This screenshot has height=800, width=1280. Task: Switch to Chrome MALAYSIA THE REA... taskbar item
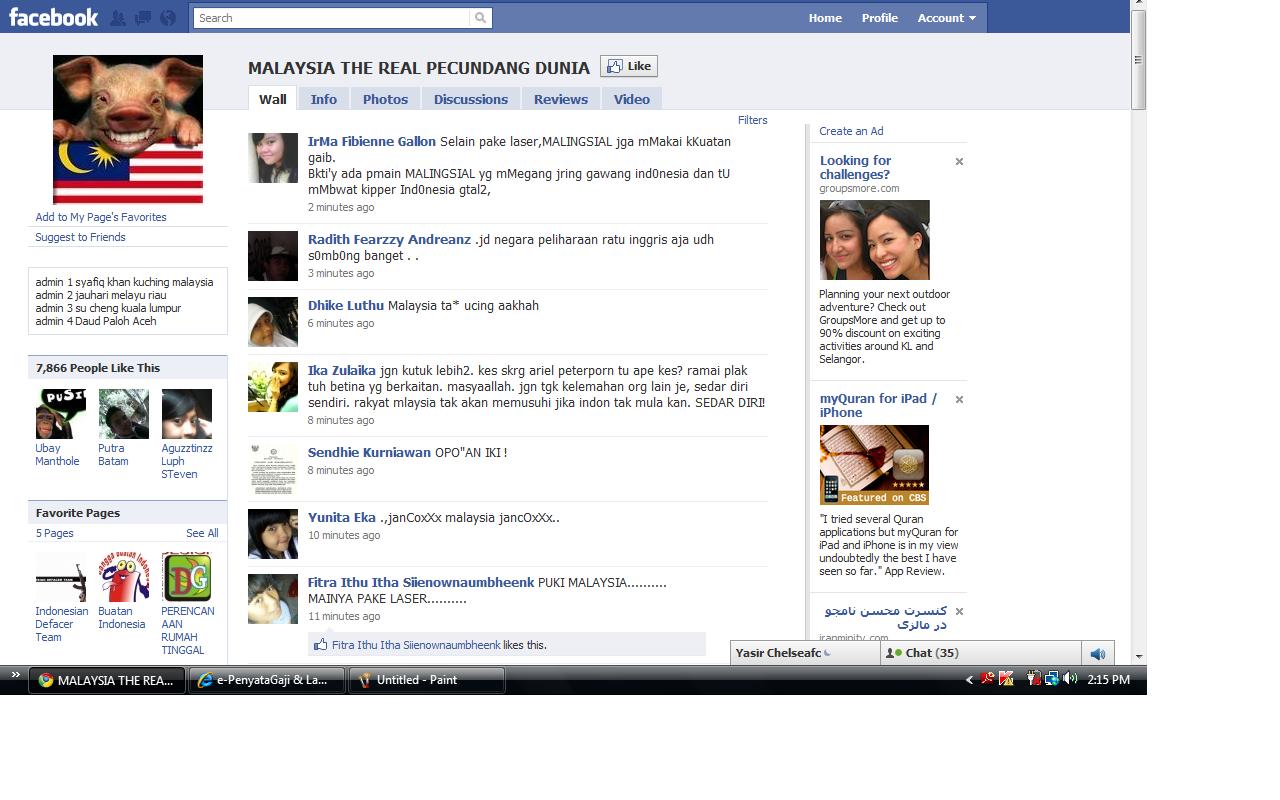coord(107,680)
